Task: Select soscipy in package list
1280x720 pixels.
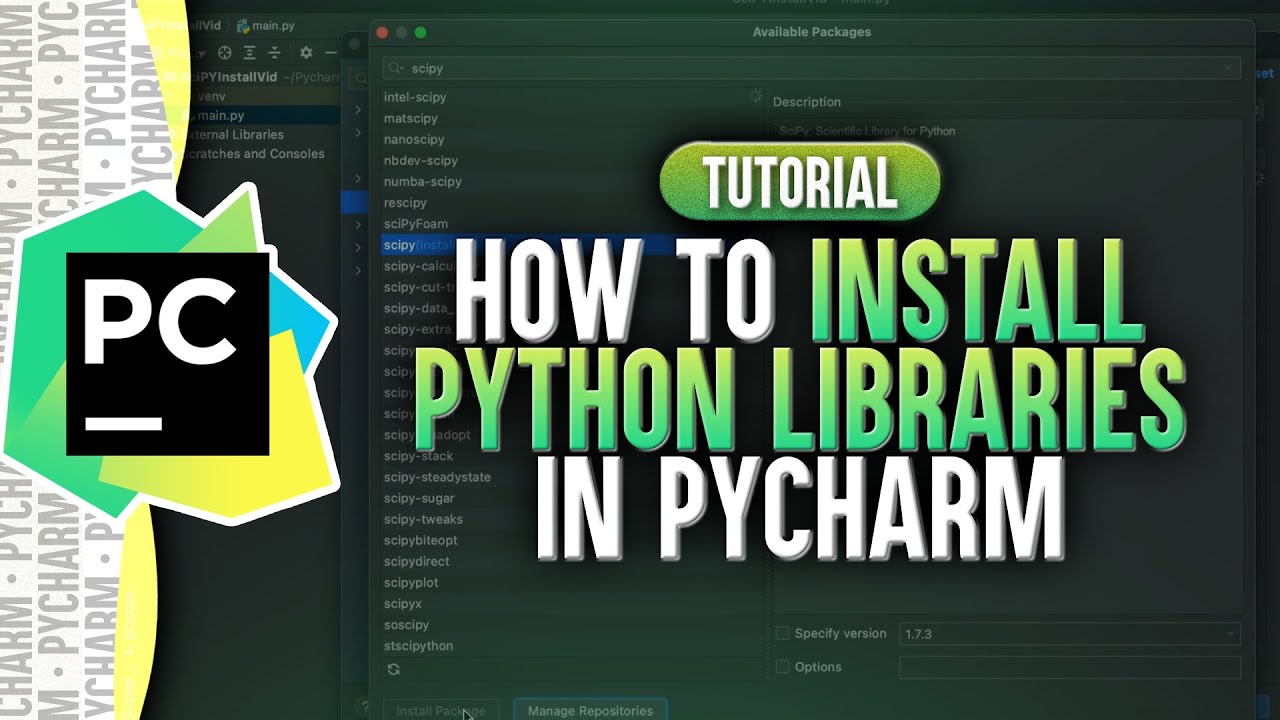Action: coord(407,625)
